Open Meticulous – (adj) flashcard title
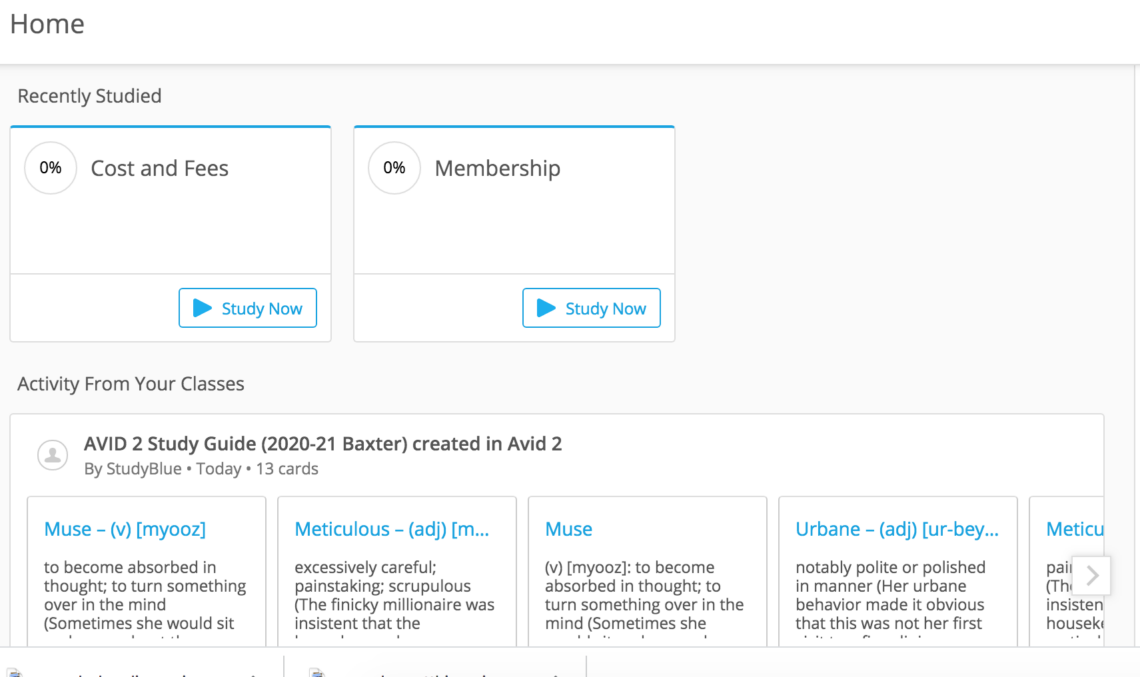1140x677 pixels. tap(392, 529)
